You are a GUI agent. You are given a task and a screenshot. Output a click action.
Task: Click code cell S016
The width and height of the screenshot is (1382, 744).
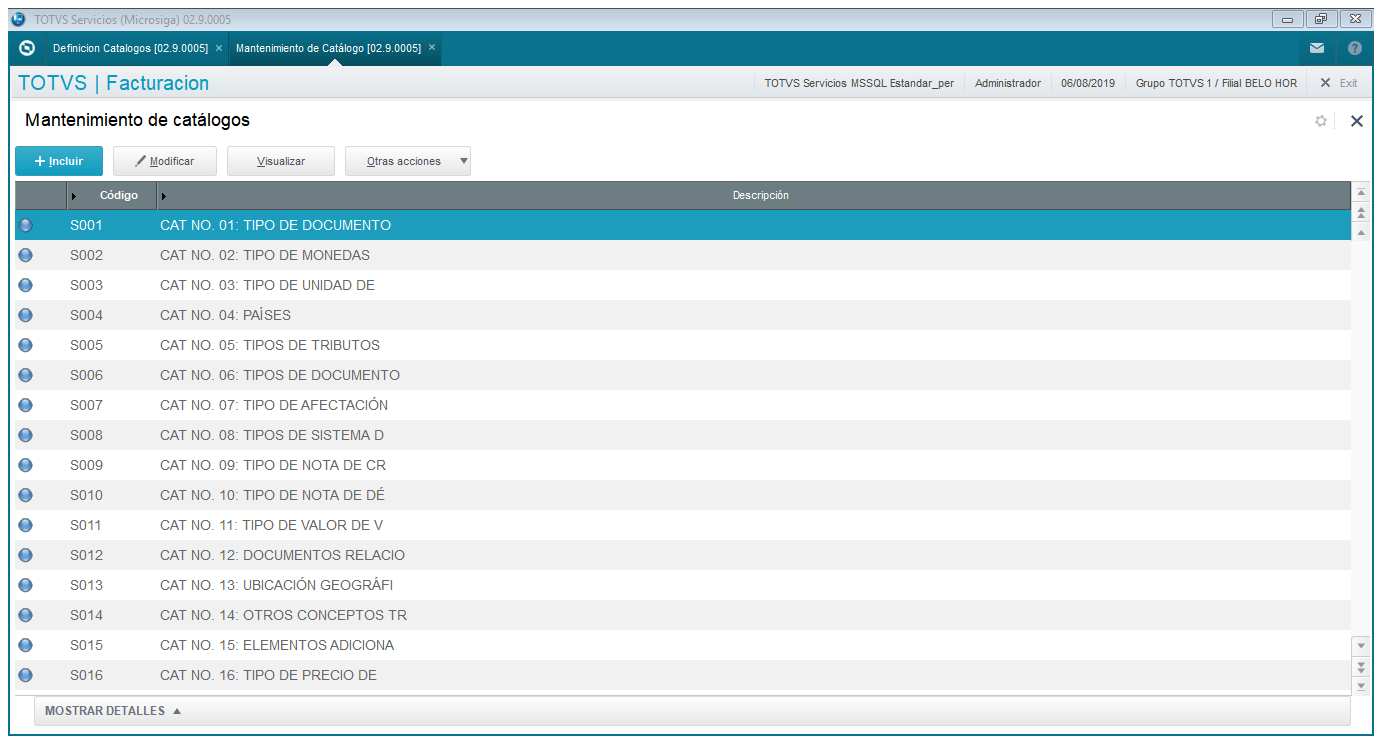point(86,675)
